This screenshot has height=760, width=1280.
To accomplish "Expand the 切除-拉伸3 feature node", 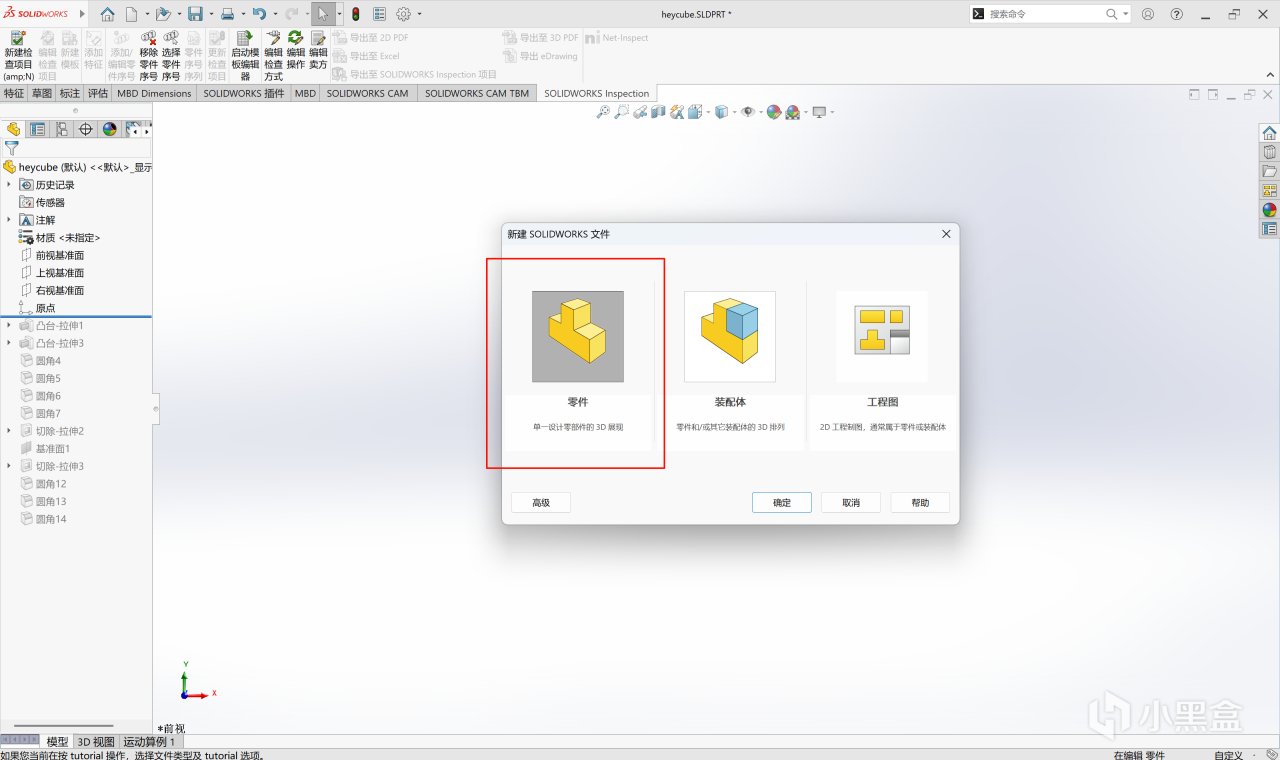I will 9,466.
